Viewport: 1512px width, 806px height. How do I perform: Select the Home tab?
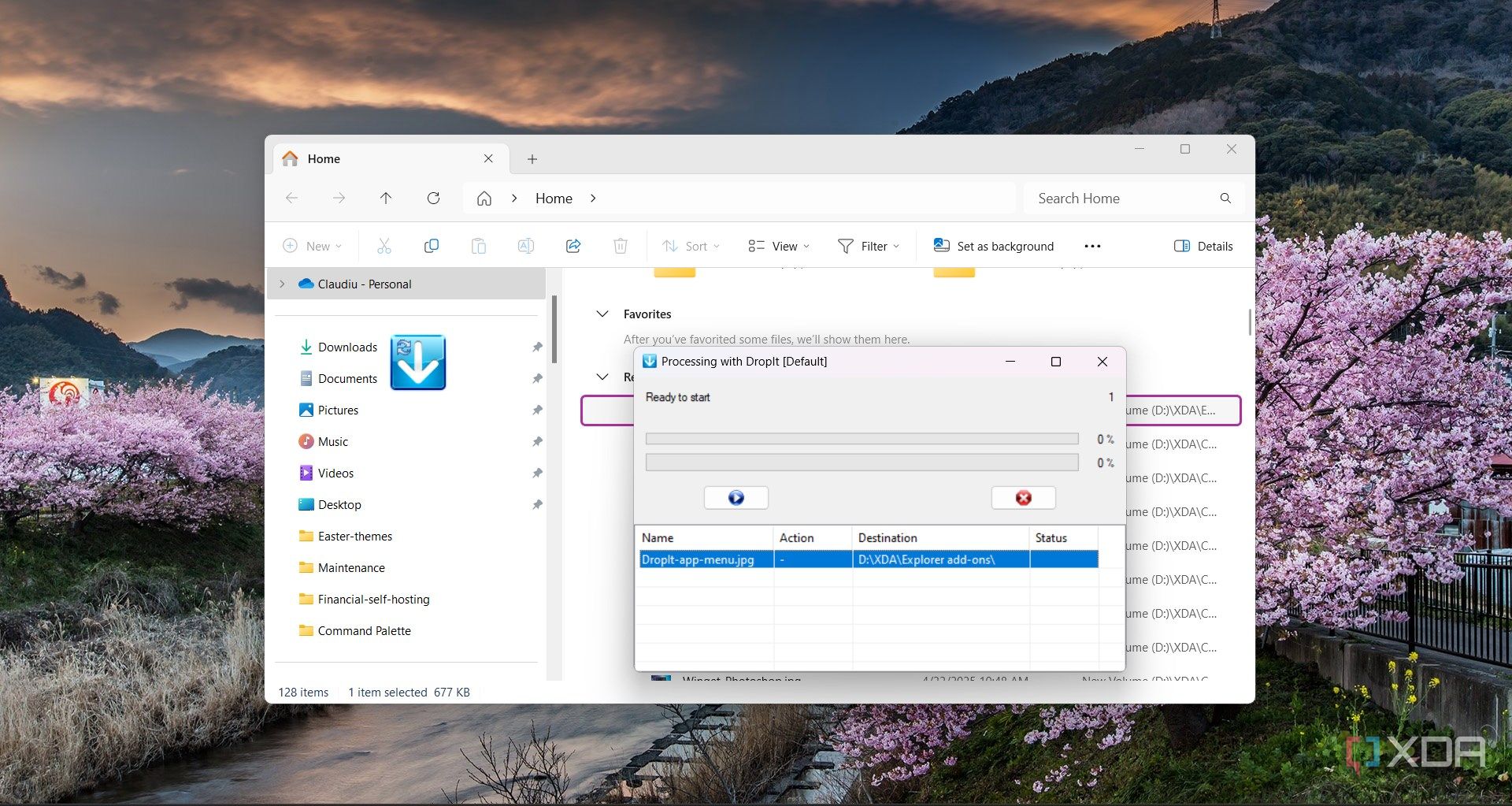pyautogui.click(x=391, y=158)
